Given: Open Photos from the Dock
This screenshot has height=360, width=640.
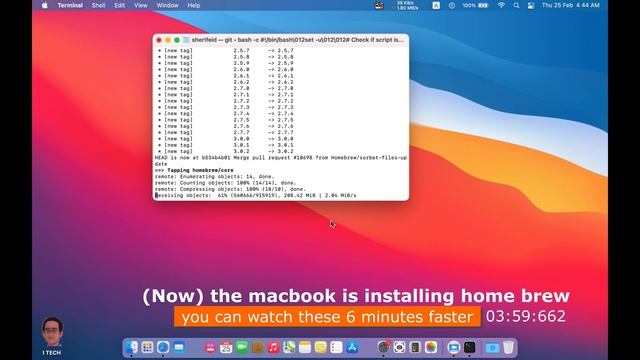Looking at the screenshot, I should [431, 347].
